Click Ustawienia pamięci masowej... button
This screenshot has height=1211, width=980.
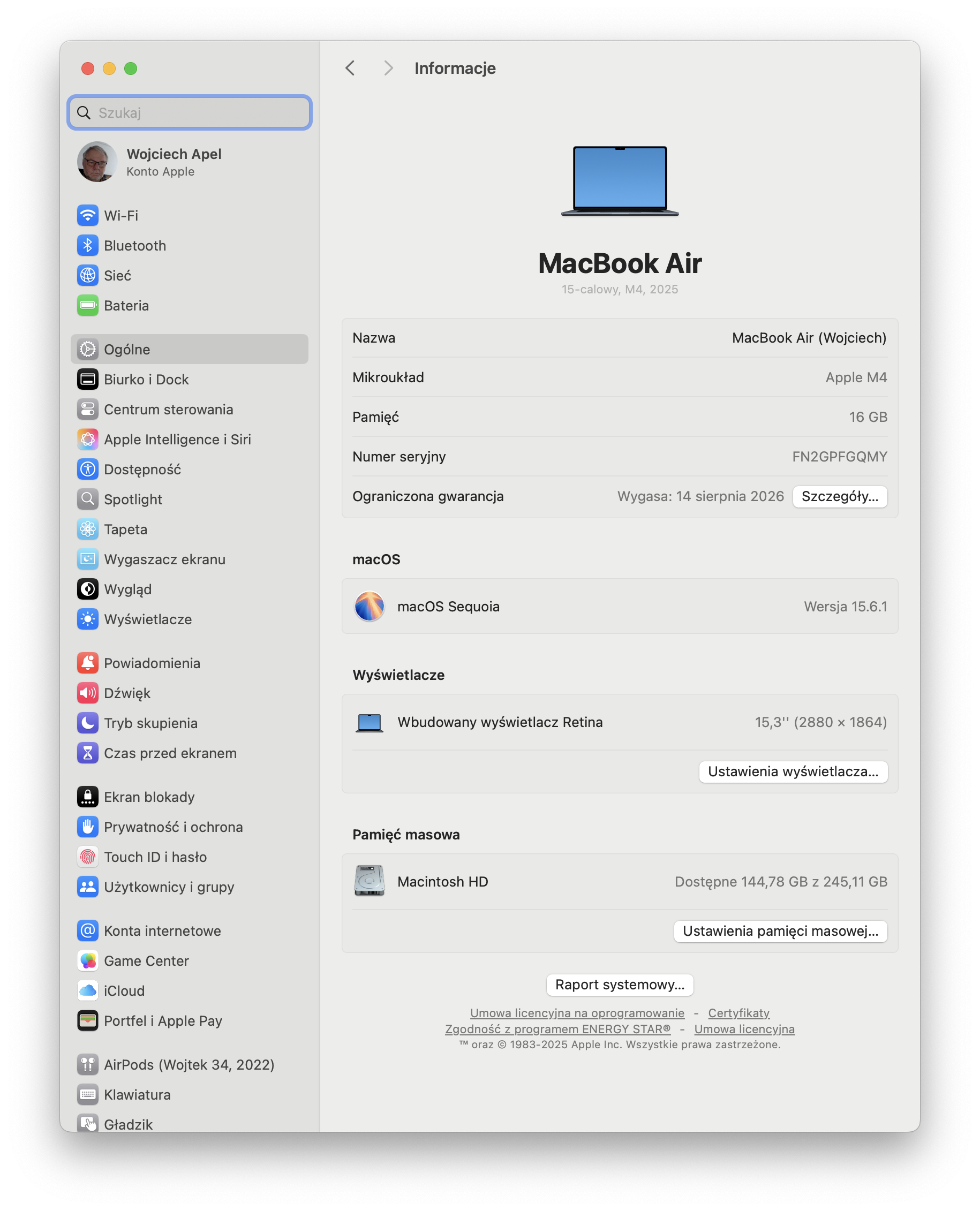pos(780,931)
